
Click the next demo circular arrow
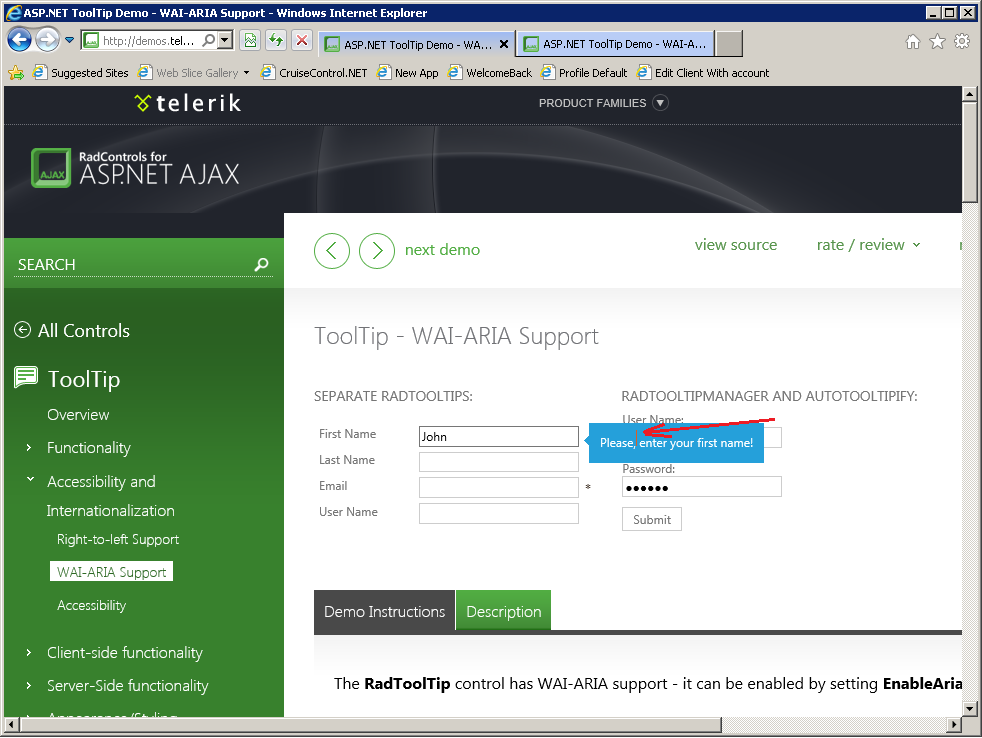(x=377, y=251)
